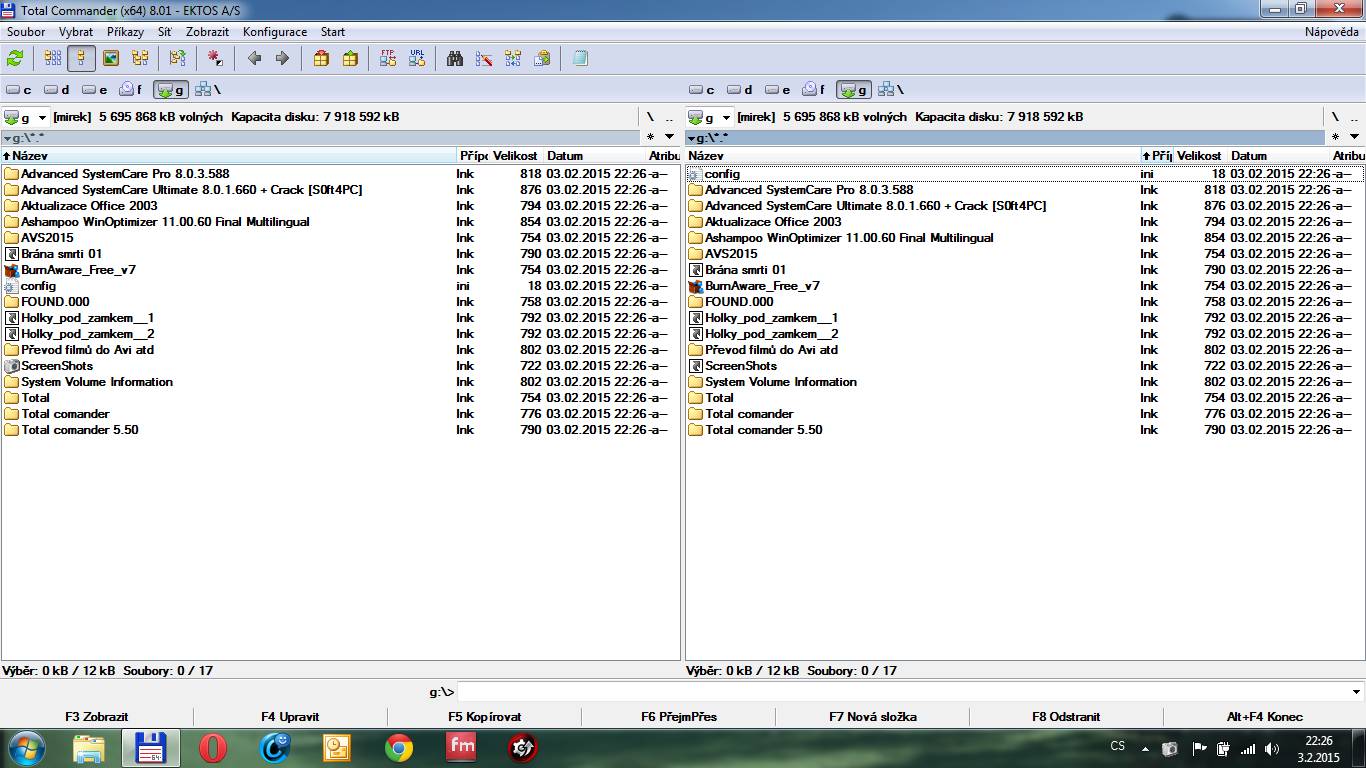Open left panel directory history arrow
This screenshot has height=768, width=1366.
click(670, 137)
